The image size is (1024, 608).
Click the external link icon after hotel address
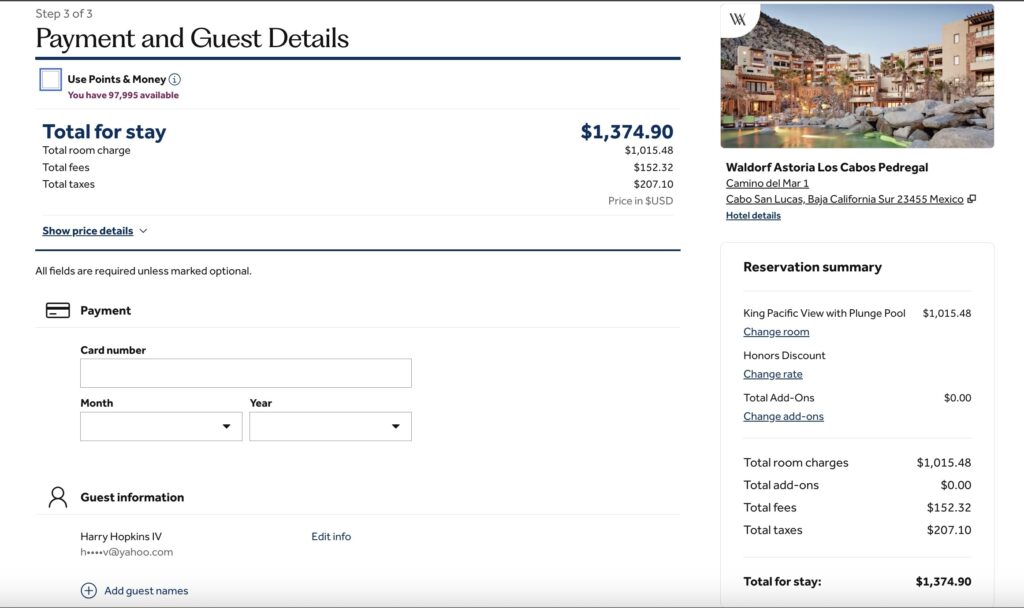972,199
